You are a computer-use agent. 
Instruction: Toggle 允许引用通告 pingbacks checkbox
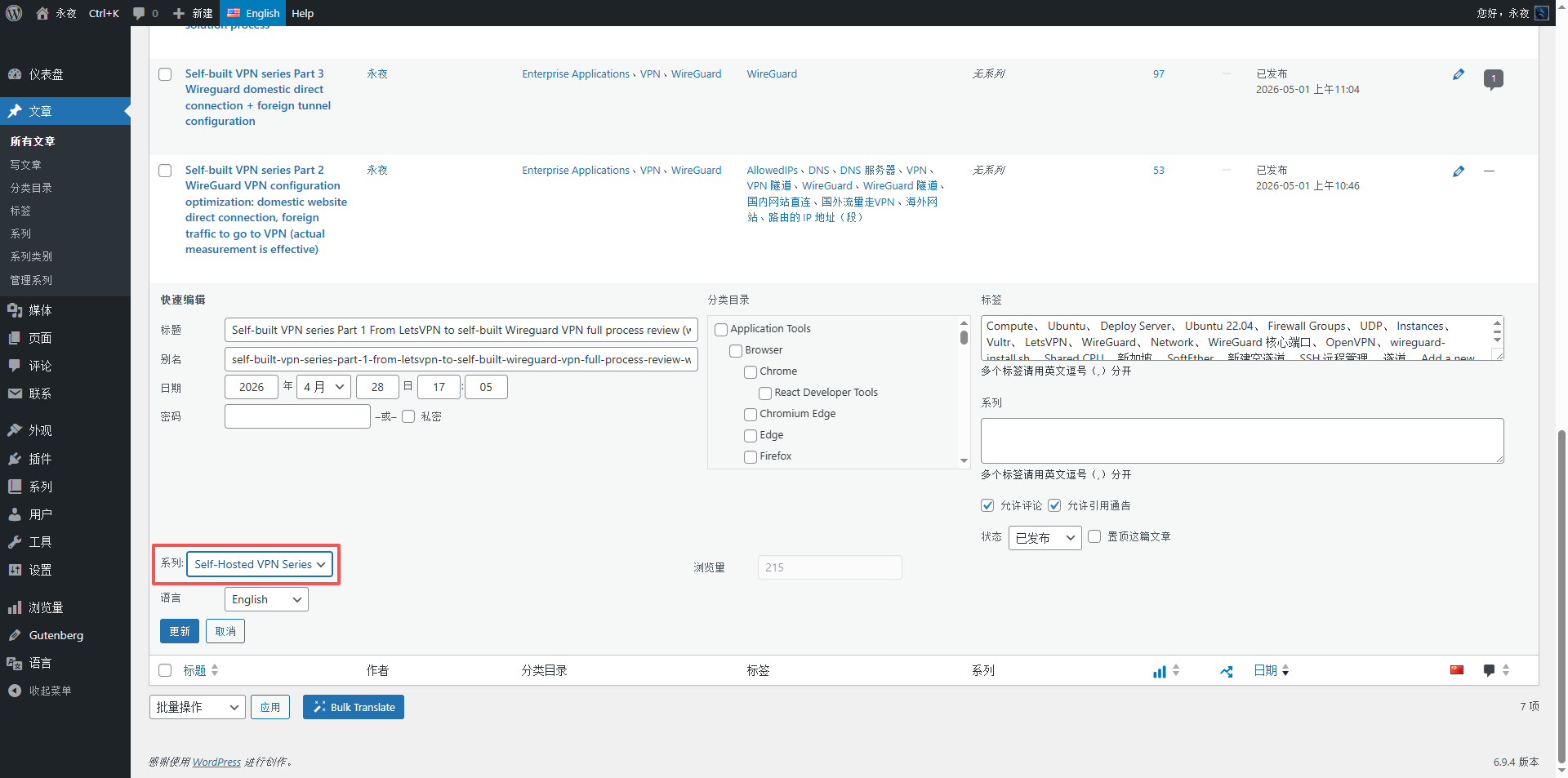pyautogui.click(x=1054, y=505)
